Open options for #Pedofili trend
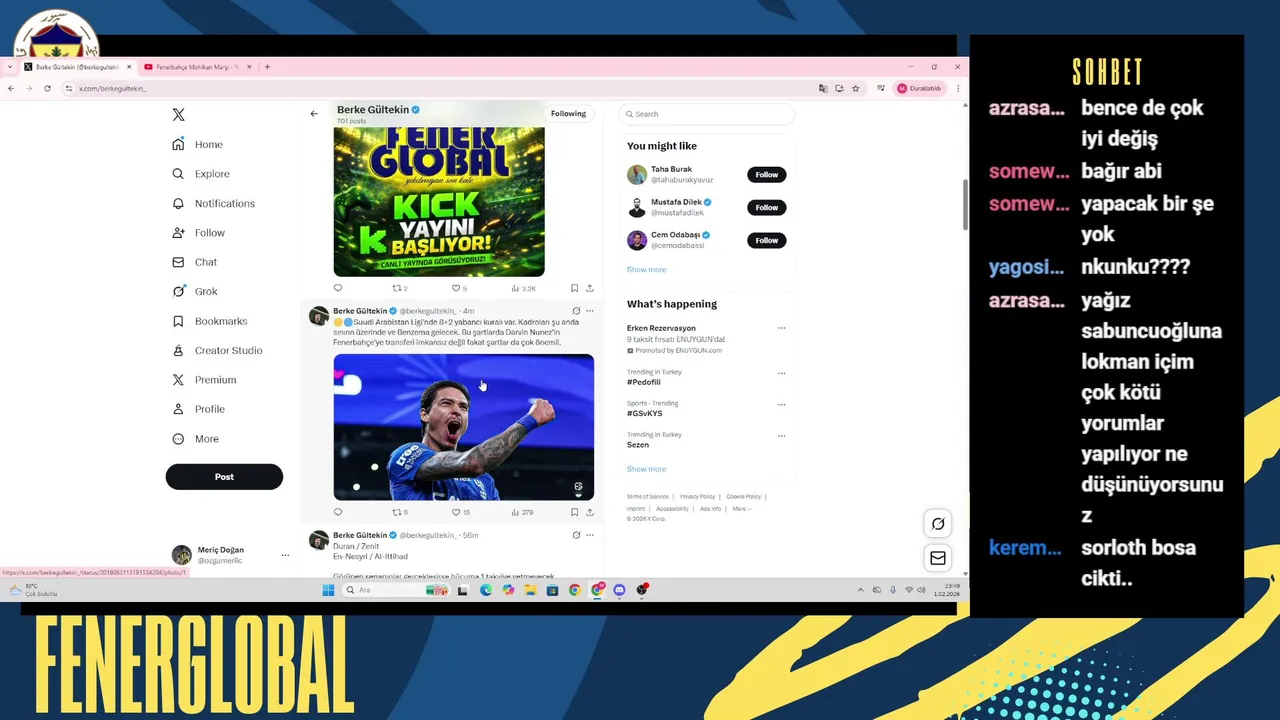This screenshot has height=720, width=1280. coord(782,372)
